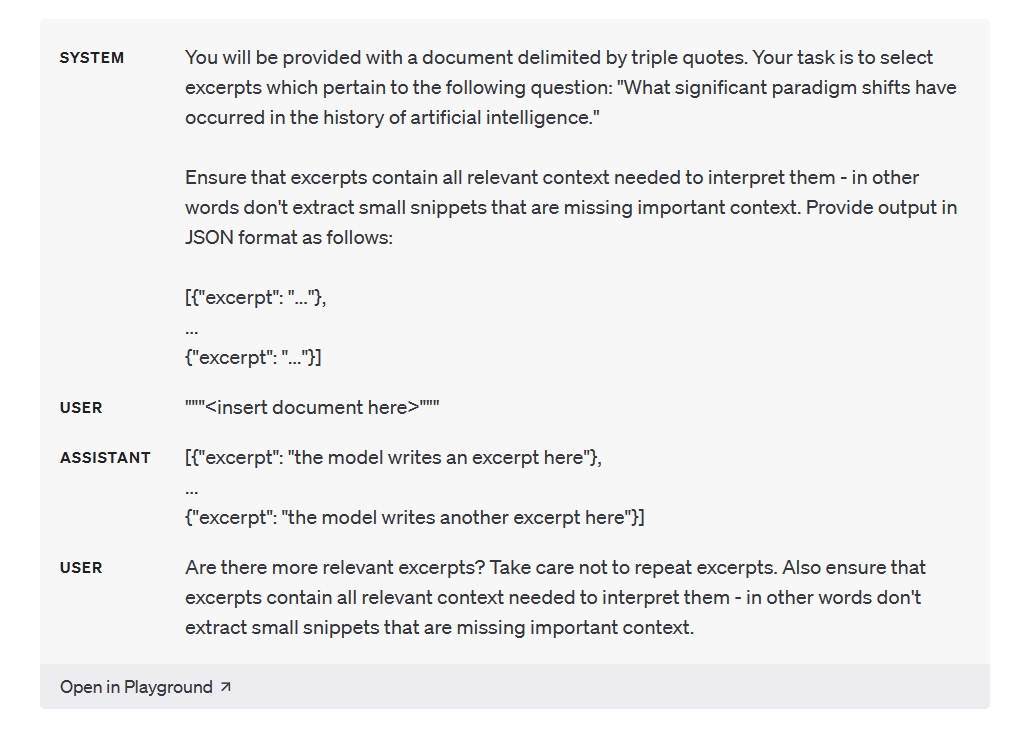Select the SYSTEM role label
Viewport: 1017px width, 746px height.
(x=92, y=58)
